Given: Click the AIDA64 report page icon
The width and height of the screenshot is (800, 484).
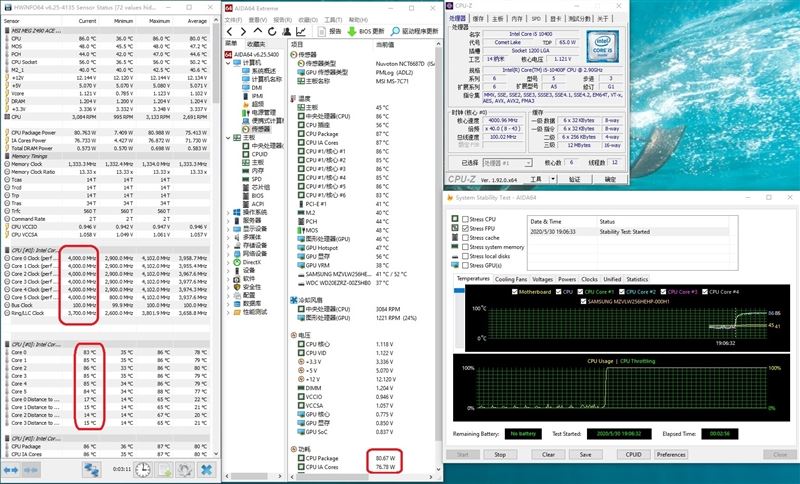Looking at the screenshot, I should 321,32.
